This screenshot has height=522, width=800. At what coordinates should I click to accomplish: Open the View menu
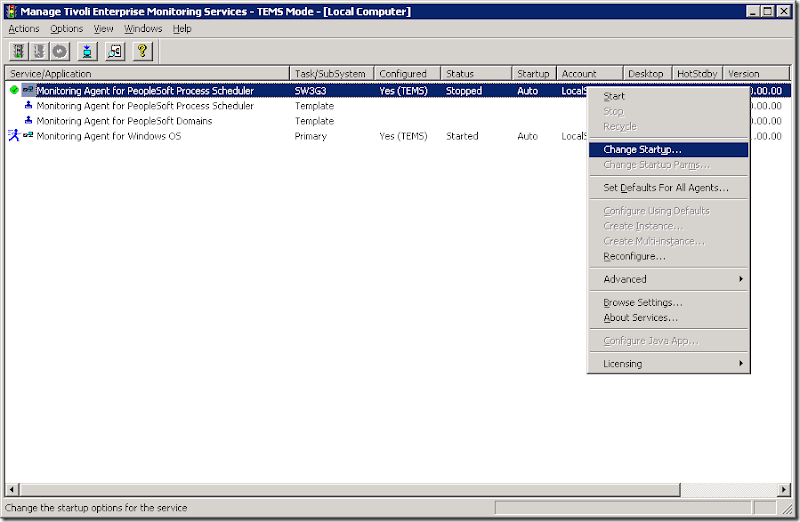coord(103,29)
